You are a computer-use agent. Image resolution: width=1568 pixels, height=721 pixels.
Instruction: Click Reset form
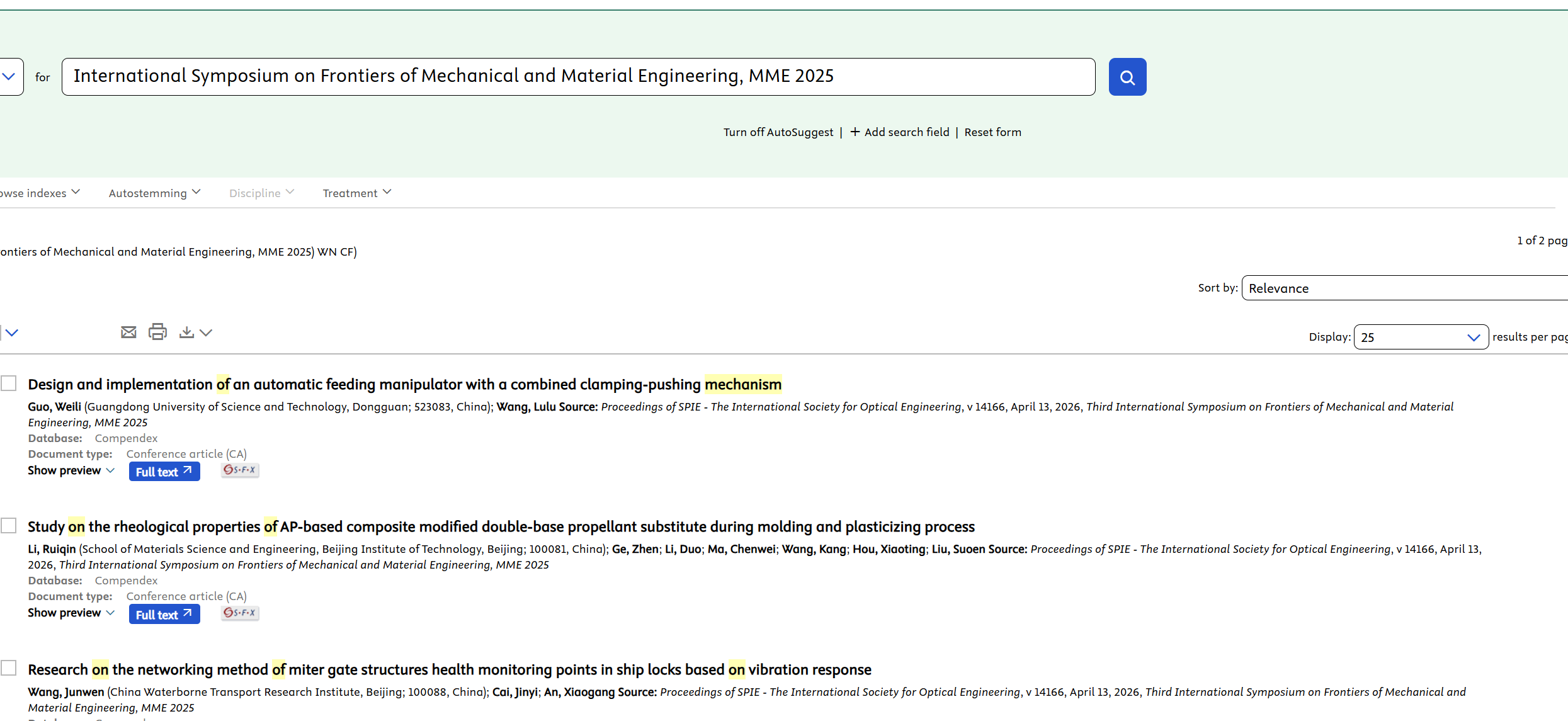[992, 132]
